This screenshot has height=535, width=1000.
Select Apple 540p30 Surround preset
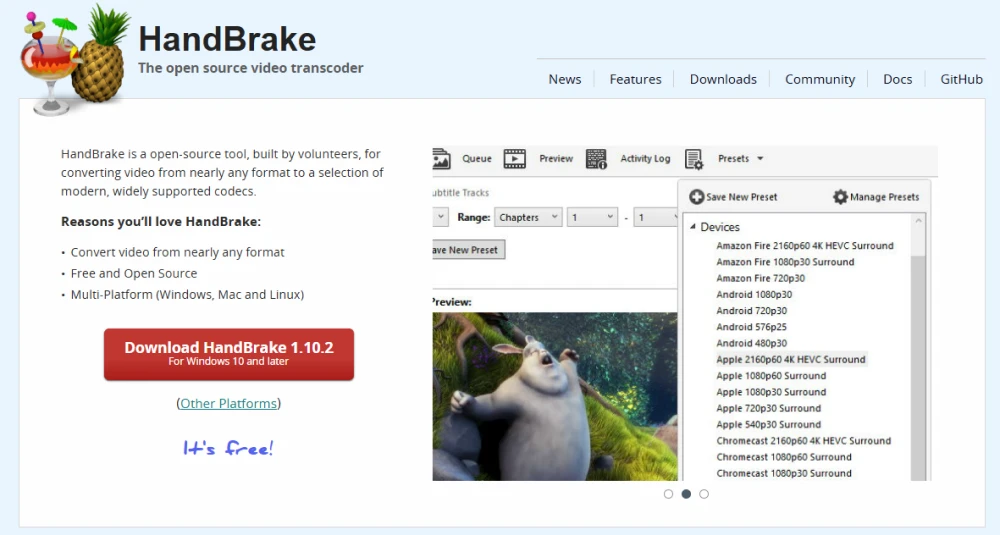pos(768,425)
